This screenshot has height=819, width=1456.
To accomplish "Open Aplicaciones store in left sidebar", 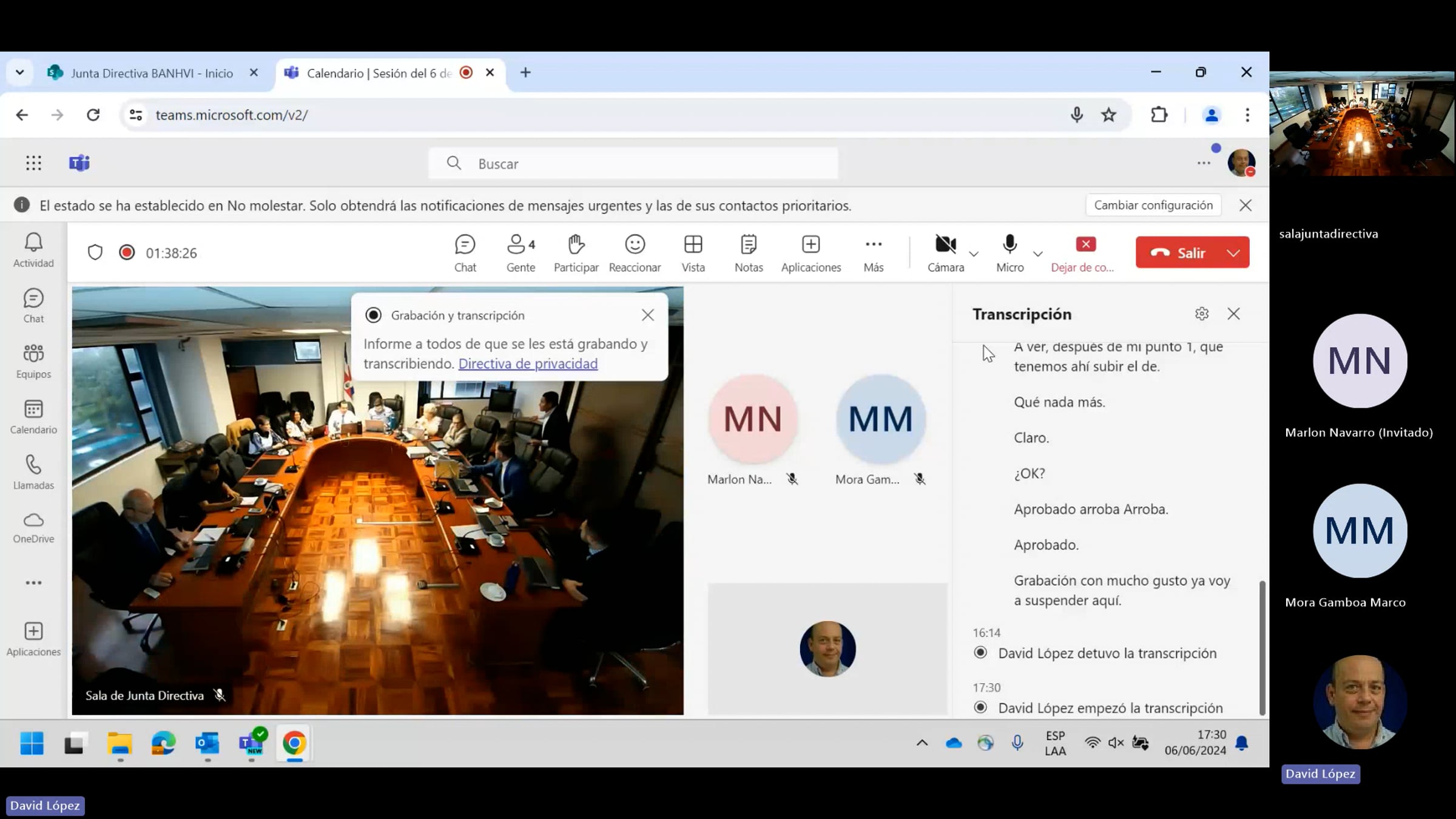I will [x=33, y=639].
